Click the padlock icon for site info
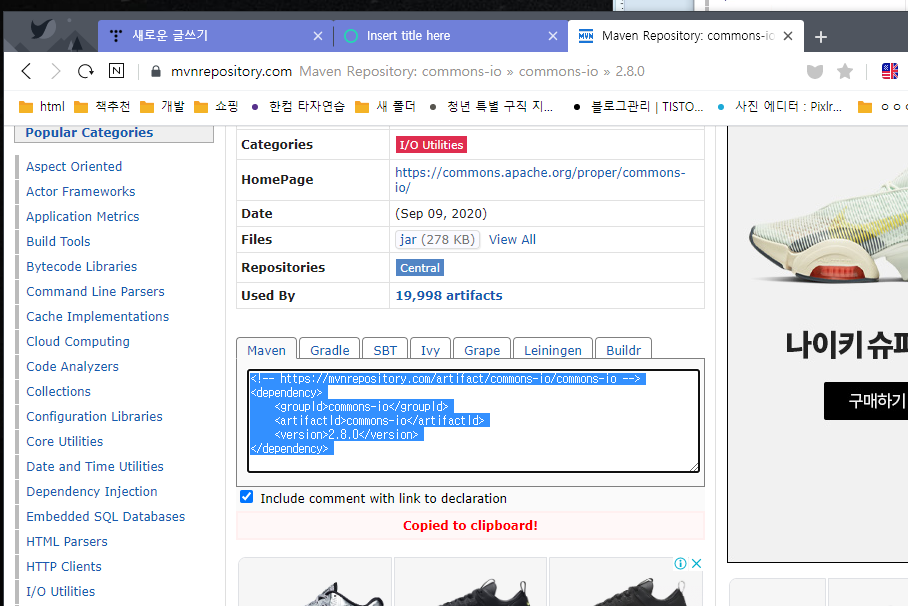Screen dimensions: 908x606 tap(155, 71)
